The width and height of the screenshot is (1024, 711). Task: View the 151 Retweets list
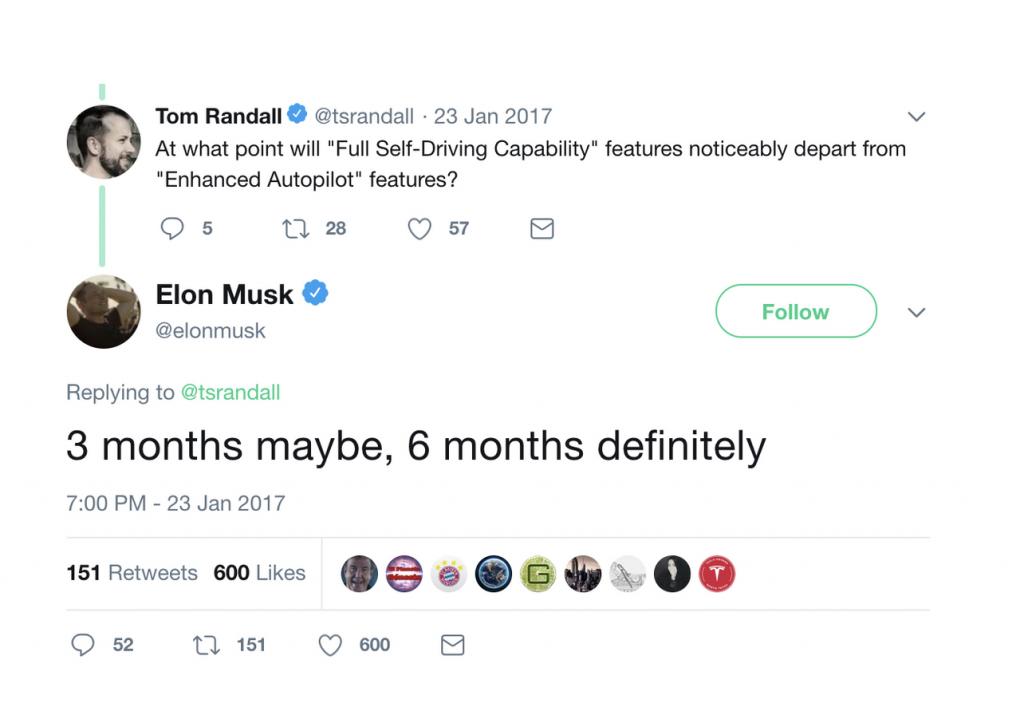click(x=132, y=573)
